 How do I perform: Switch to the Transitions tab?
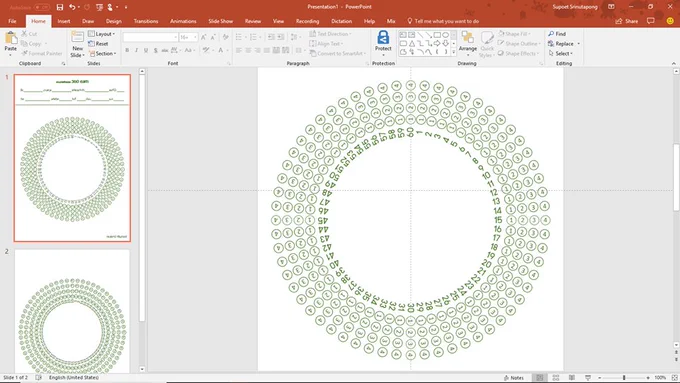tap(146, 21)
